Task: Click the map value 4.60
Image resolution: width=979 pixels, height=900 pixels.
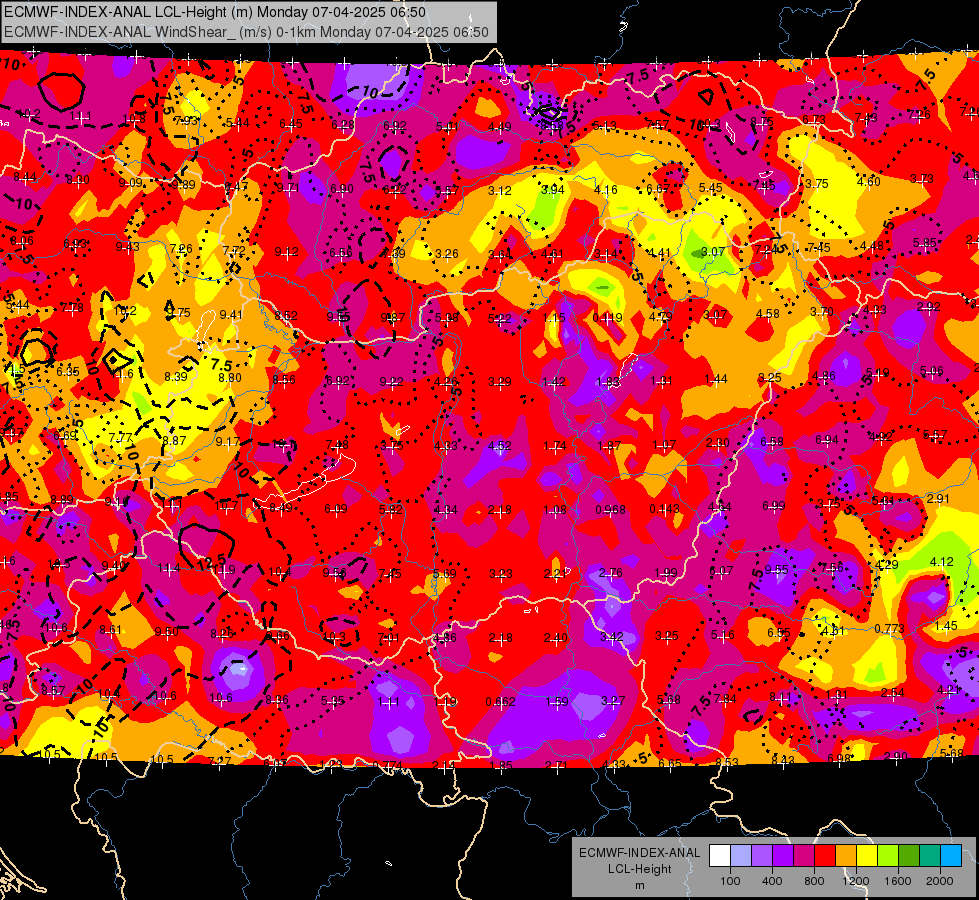Action: point(868,182)
